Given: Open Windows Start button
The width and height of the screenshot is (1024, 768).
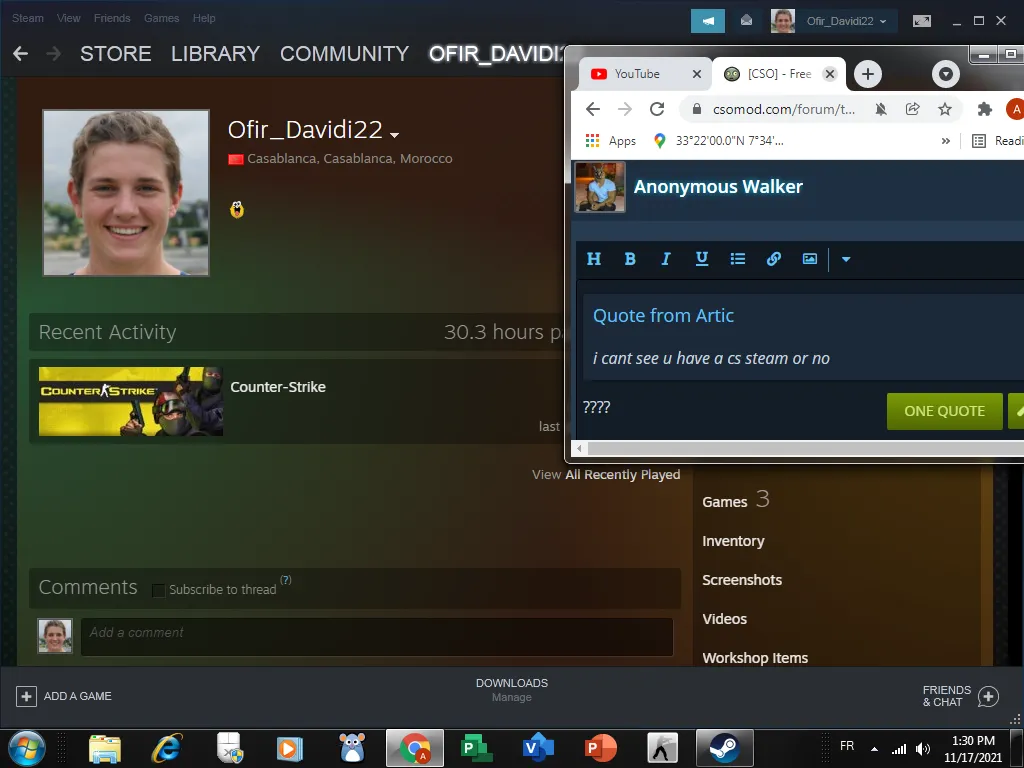Looking at the screenshot, I should [26, 748].
